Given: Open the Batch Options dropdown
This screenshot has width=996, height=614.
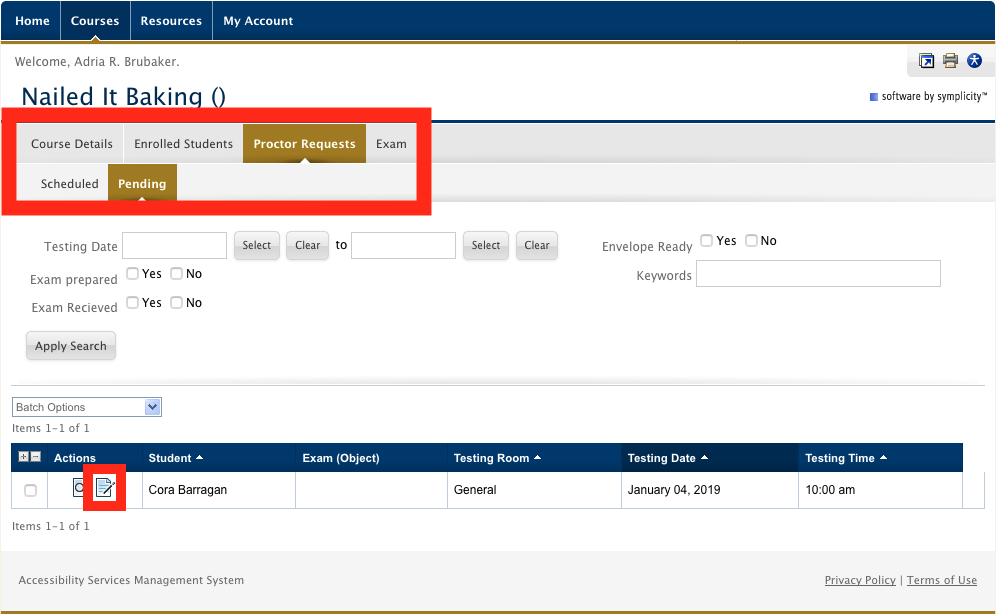Looking at the screenshot, I should tap(86, 407).
